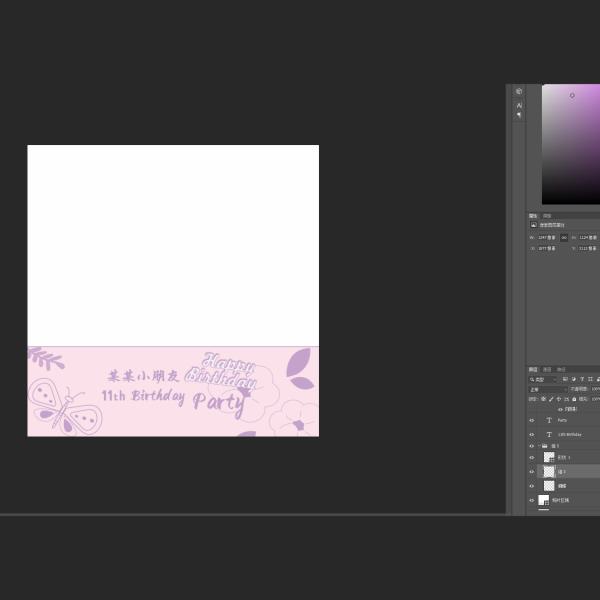Open the 3D panel icon in collapsed dock

pyautogui.click(x=519, y=92)
